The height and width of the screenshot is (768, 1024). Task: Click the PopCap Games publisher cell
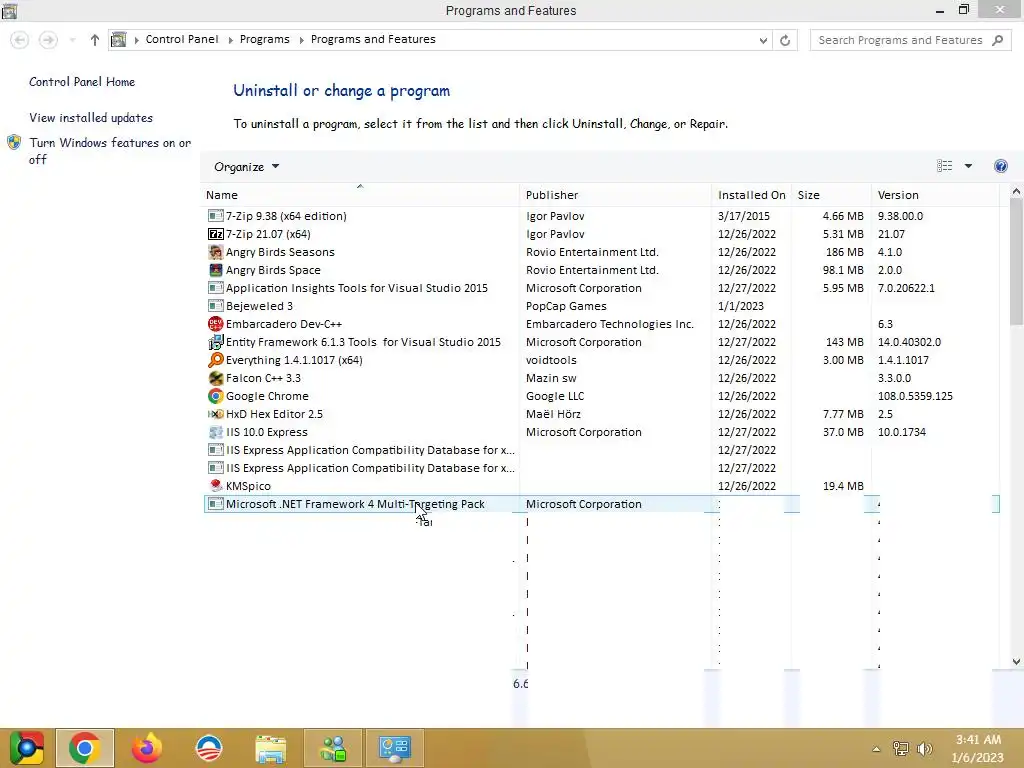pos(566,306)
